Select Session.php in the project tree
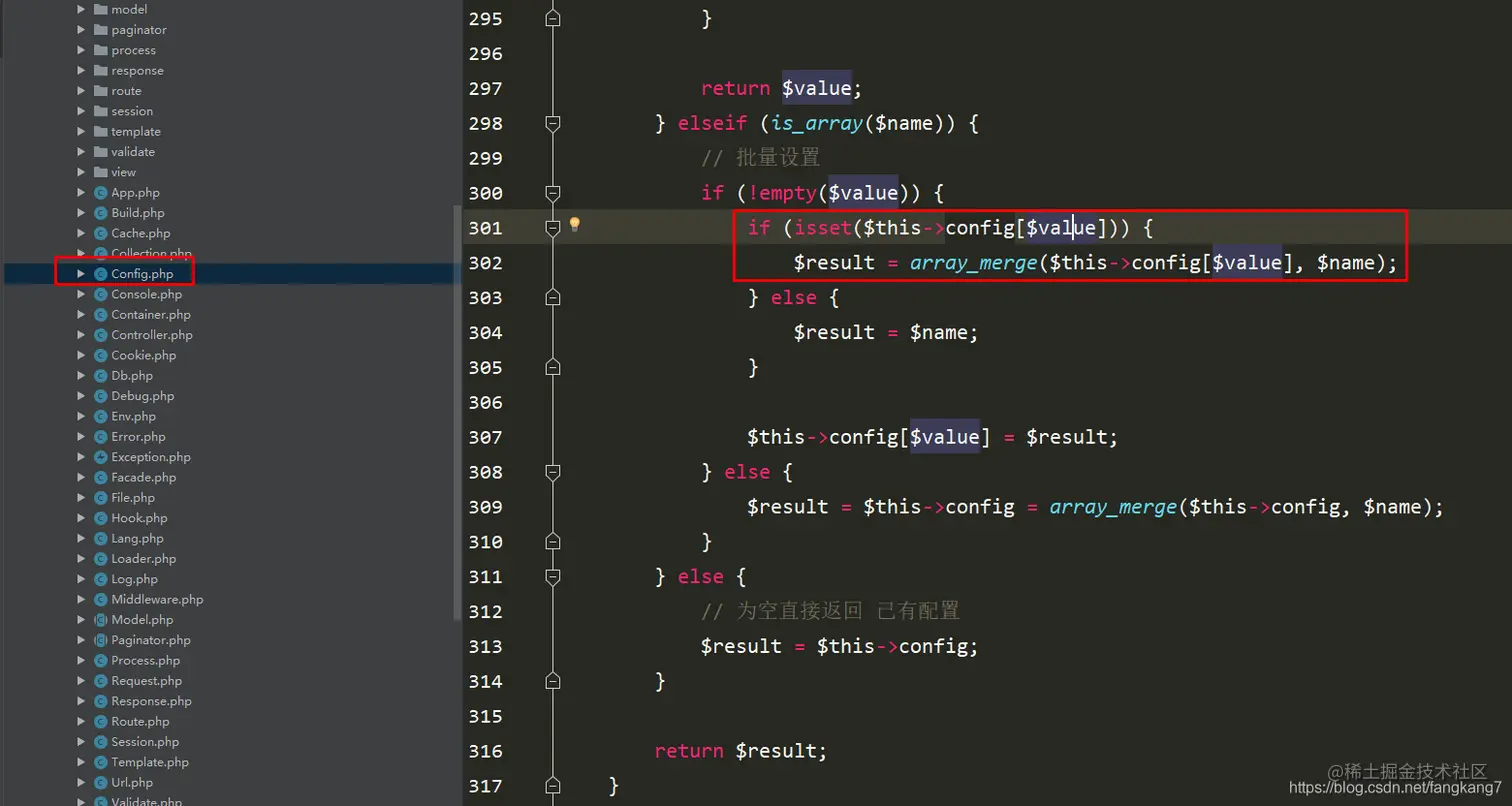Image resolution: width=1512 pixels, height=806 pixels. 145,742
